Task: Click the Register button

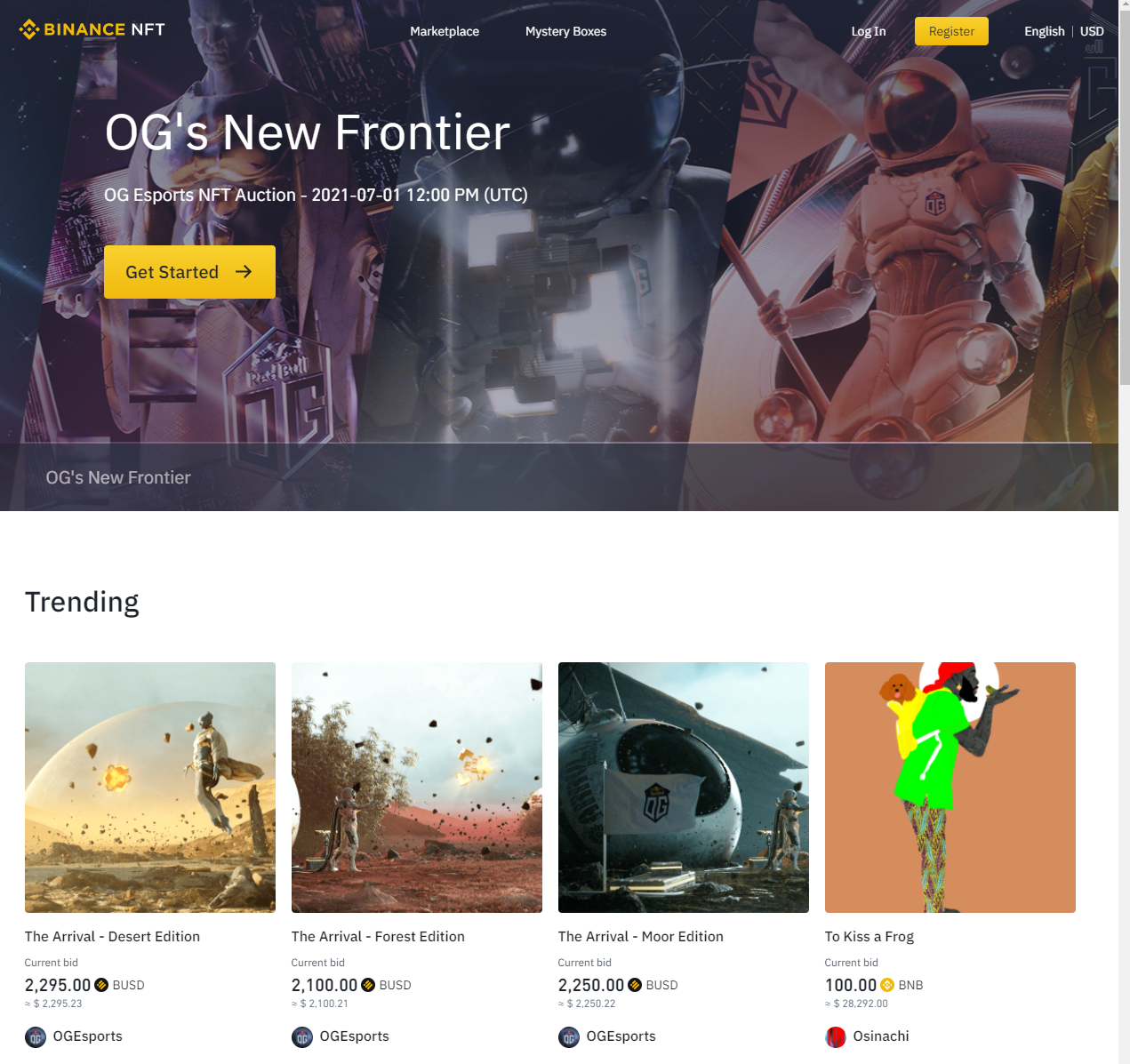Action: point(951,31)
